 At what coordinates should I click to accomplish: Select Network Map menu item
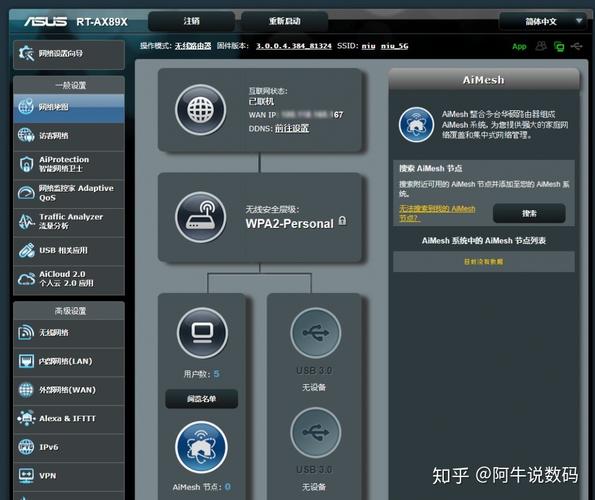(x=69, y=107)
